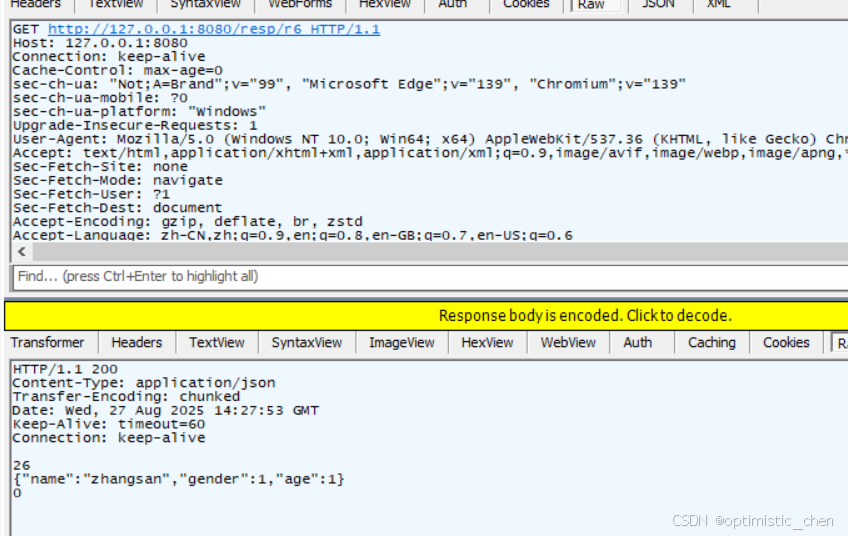The height and width of the screenshot is (536, 848).
Task: Click 'Sec-Fetch-Mode: navigate' line
Action: pyautogui.click(x=117, y=180)
